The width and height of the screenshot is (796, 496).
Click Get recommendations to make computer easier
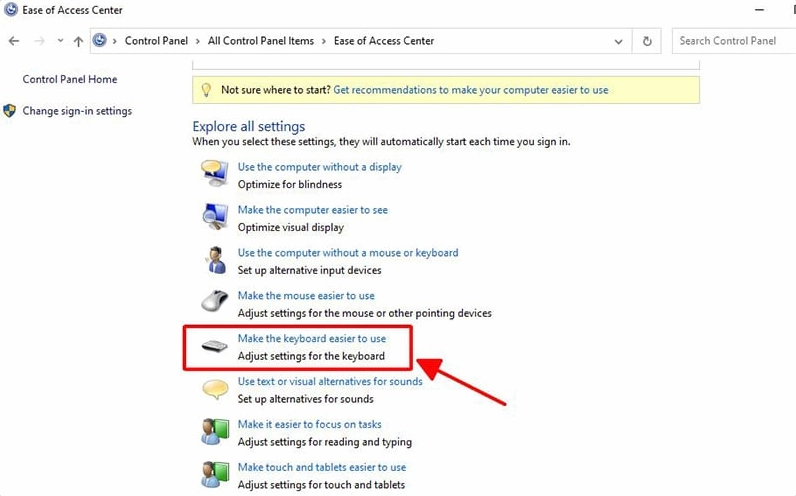coord(471,90)
